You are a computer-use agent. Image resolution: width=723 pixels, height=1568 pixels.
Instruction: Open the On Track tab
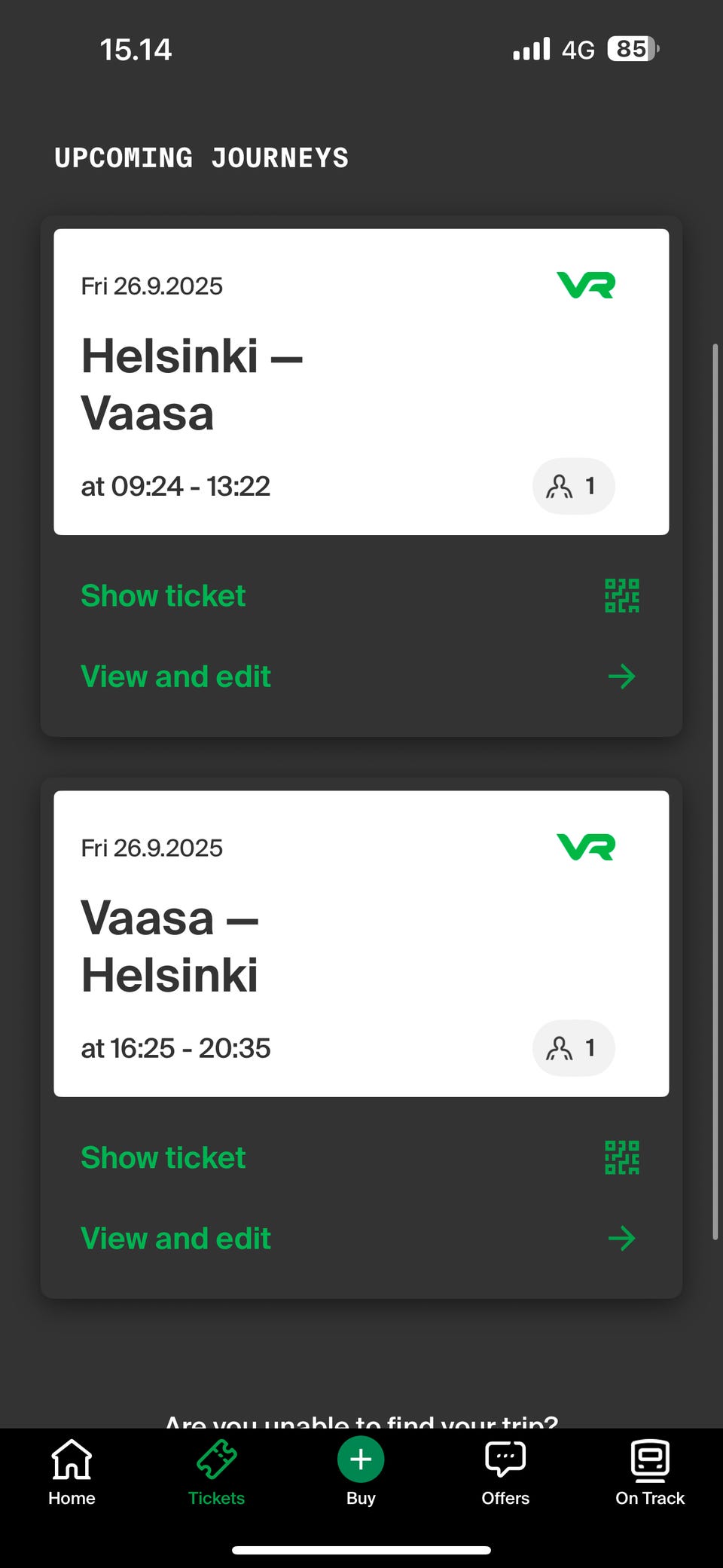(650, 1473)
